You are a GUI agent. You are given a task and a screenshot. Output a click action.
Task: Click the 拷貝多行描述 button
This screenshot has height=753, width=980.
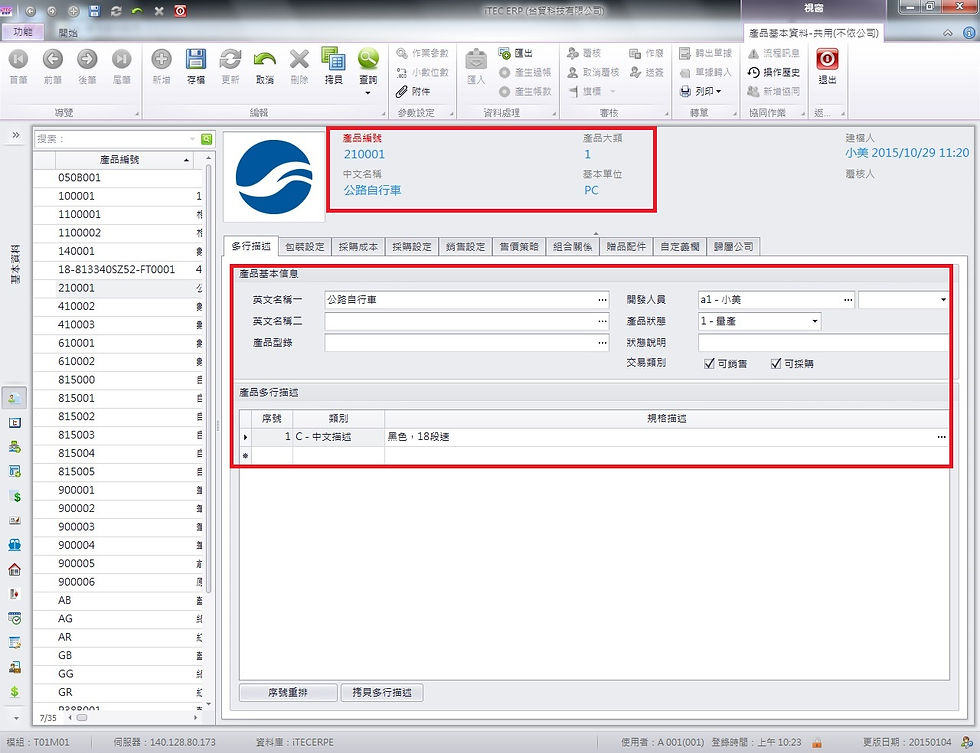382,692
